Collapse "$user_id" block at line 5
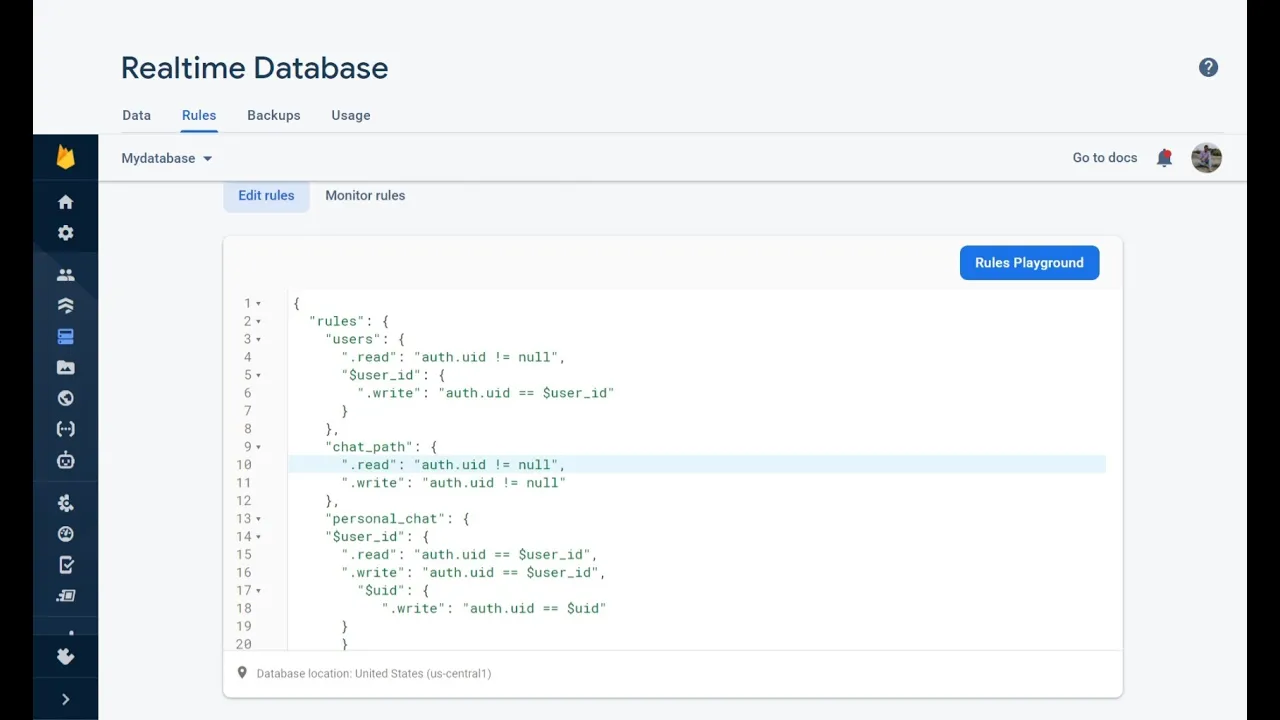The image size is (1280, 720). (258, 375)
